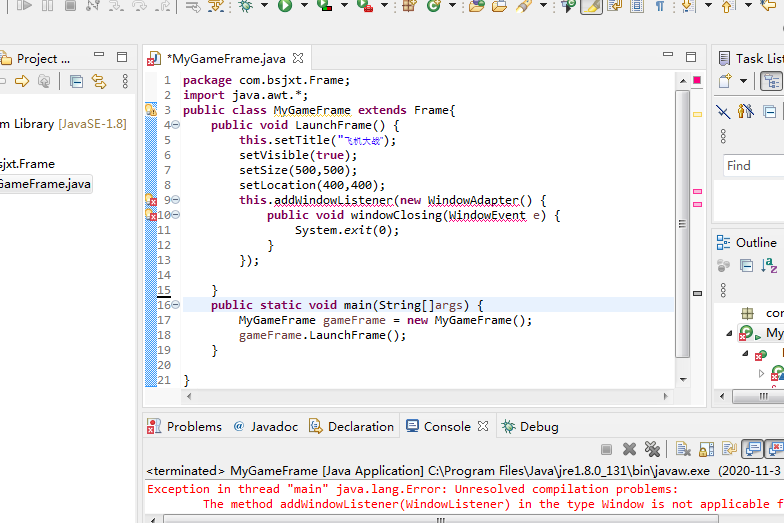Viewport: 784px width, 523px height.
Task: Open the Project Explorer view menu
Action: 125,81
